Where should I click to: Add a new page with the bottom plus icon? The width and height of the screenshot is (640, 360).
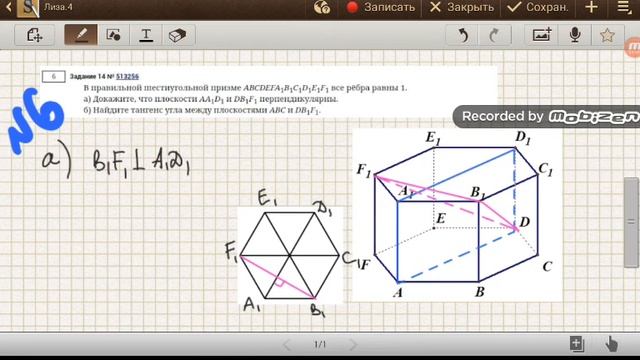point(577,344)
